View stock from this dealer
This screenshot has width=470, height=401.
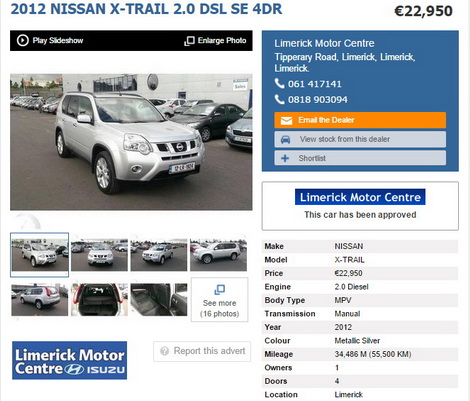point(360,139)
